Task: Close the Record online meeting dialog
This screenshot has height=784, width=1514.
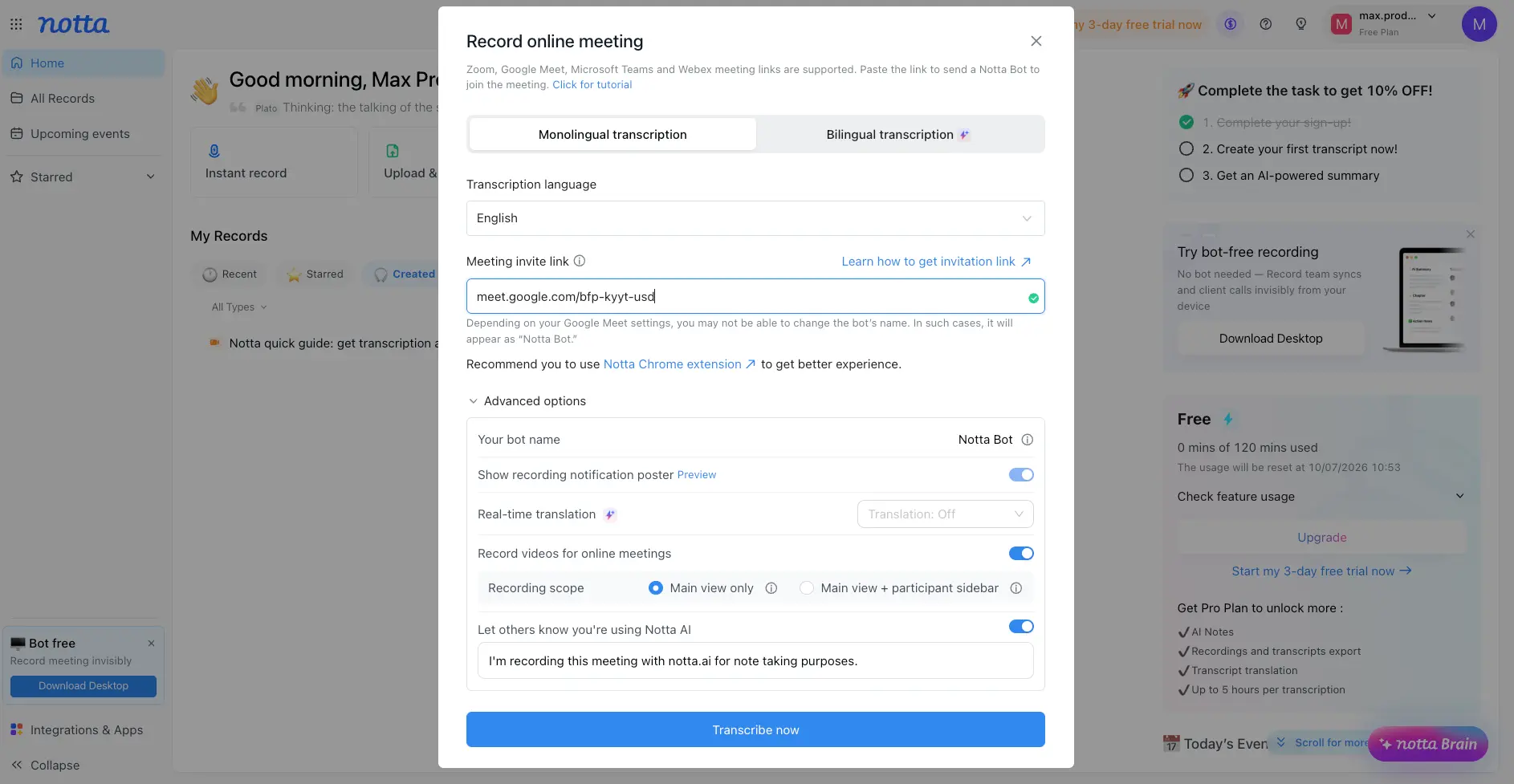Action: click(x=1036, y=41)
